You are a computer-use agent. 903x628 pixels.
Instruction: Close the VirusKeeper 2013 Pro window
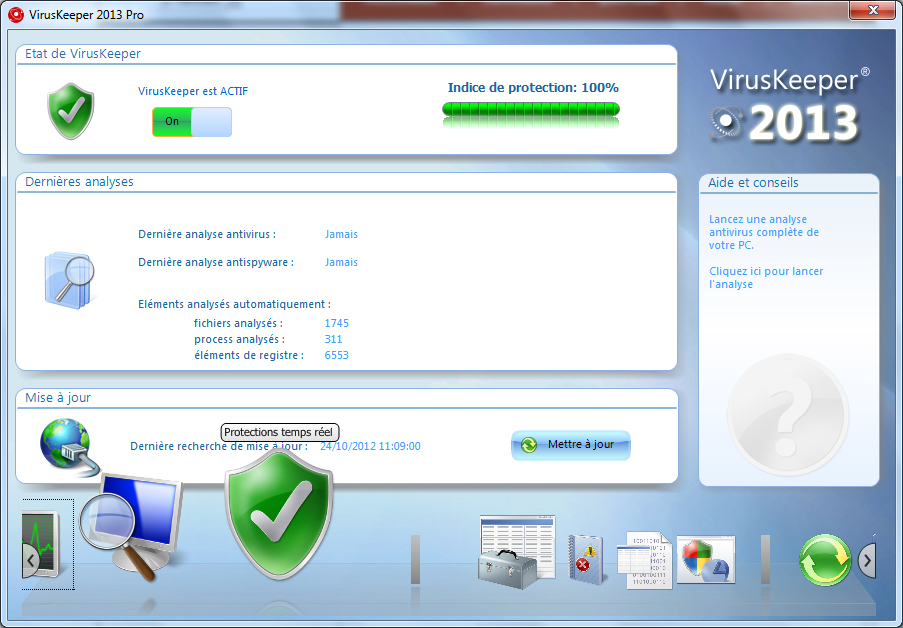coord(872,10)
